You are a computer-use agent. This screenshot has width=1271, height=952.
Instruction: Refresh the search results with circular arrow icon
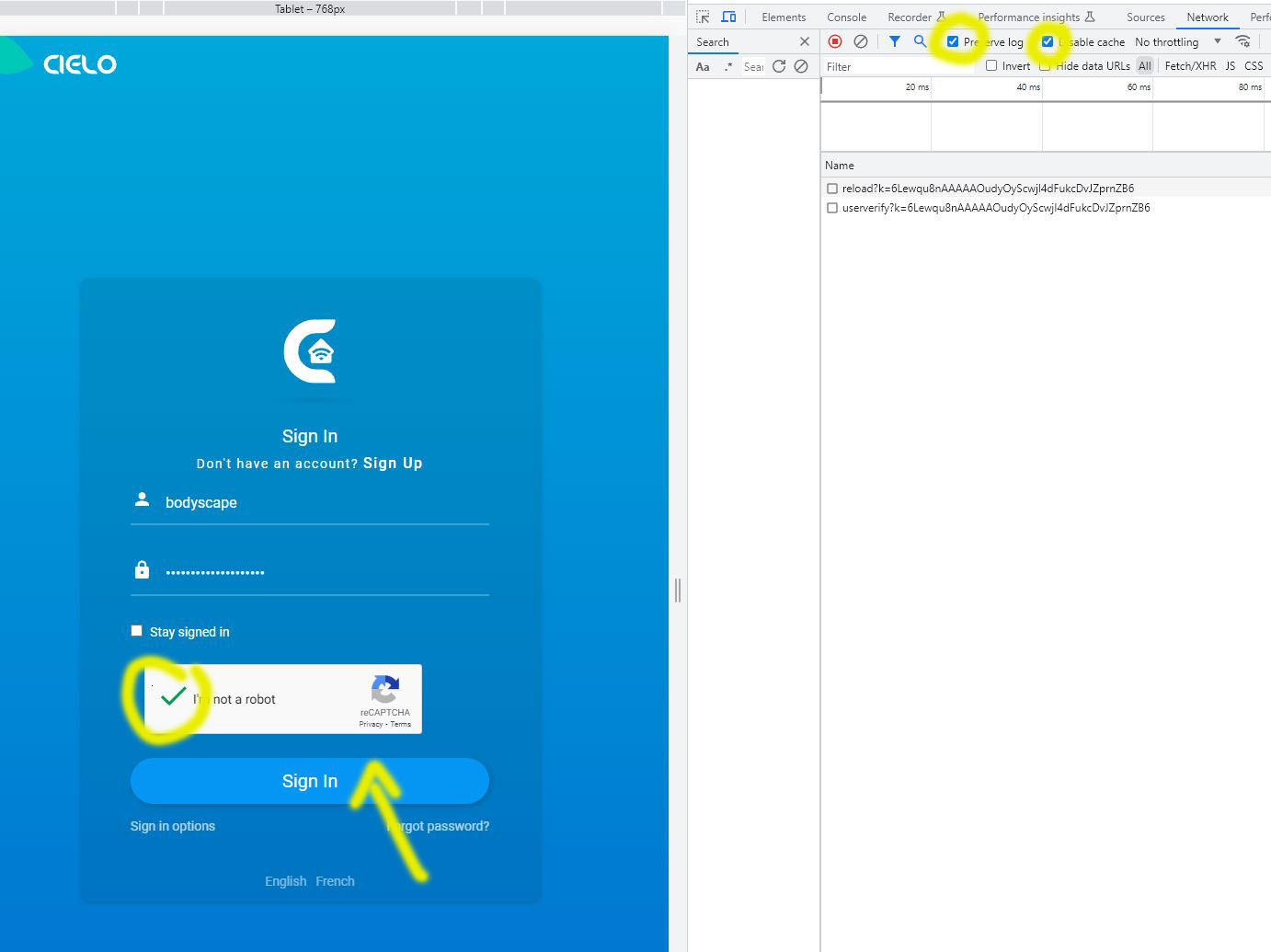coord(779,66)
